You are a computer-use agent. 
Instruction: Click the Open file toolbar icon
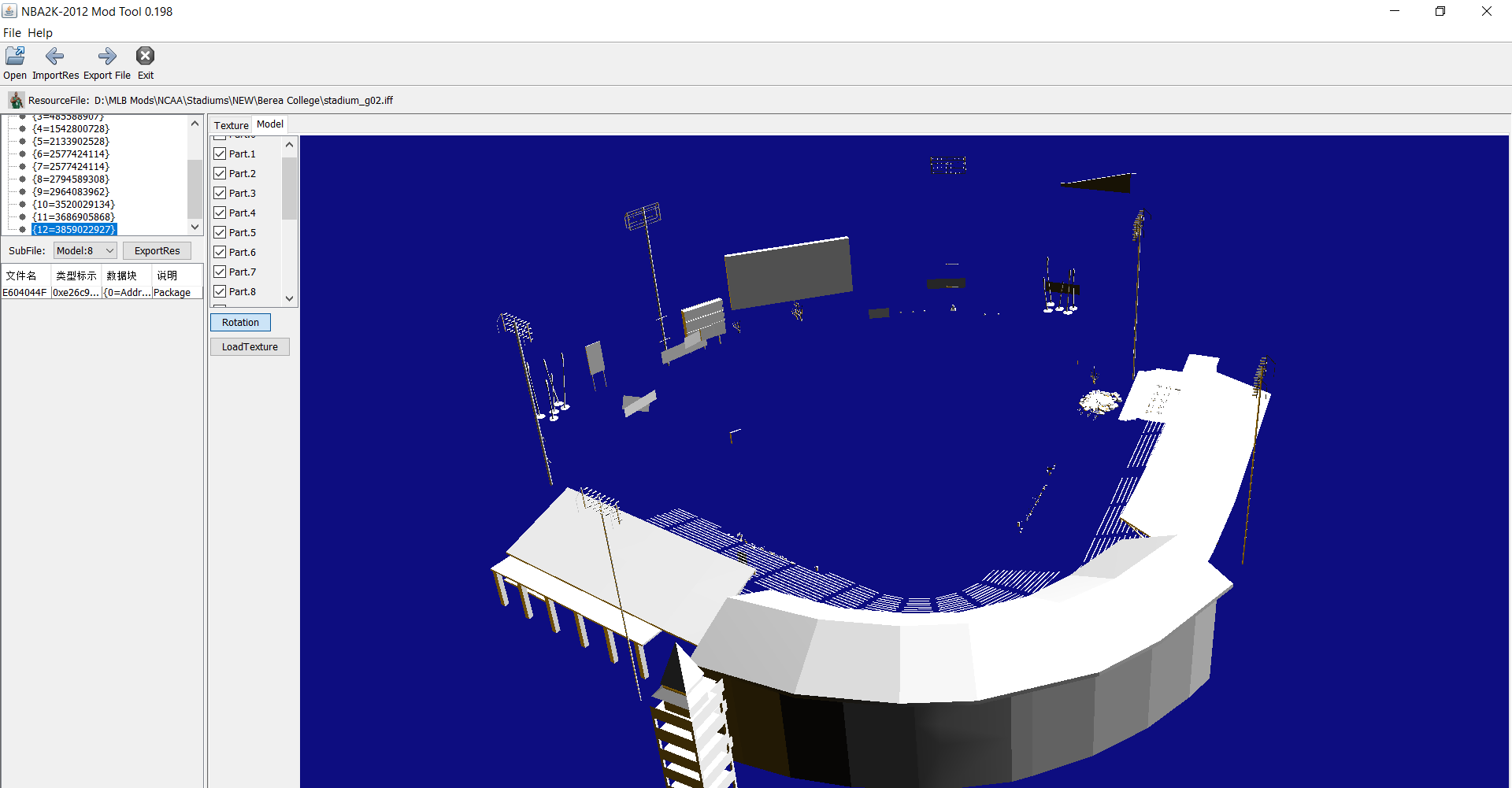coord(15,56)
